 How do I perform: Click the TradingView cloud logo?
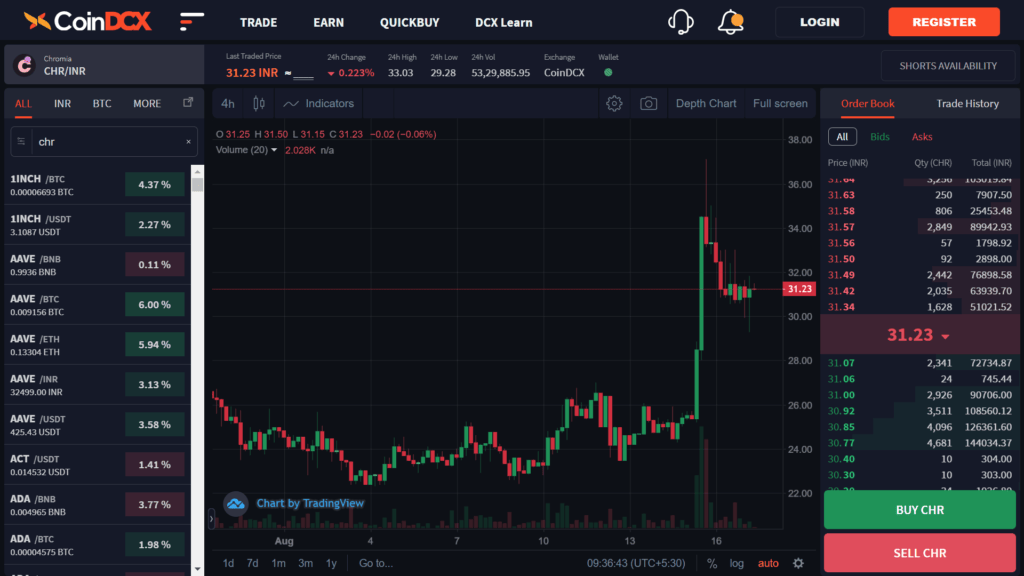(x=236, y=504)
